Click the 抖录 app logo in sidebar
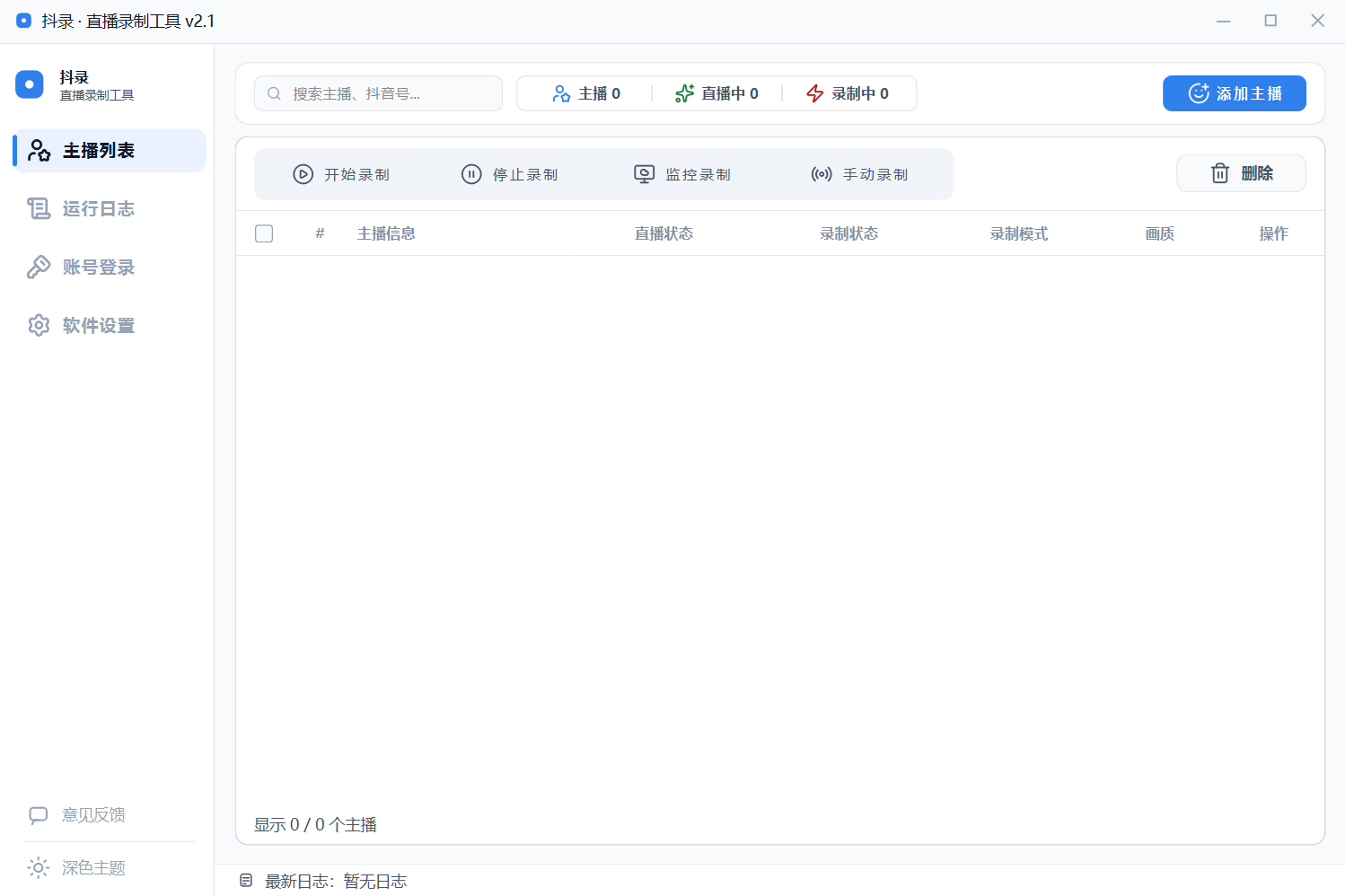1345x896 pixels. [30, 84]
